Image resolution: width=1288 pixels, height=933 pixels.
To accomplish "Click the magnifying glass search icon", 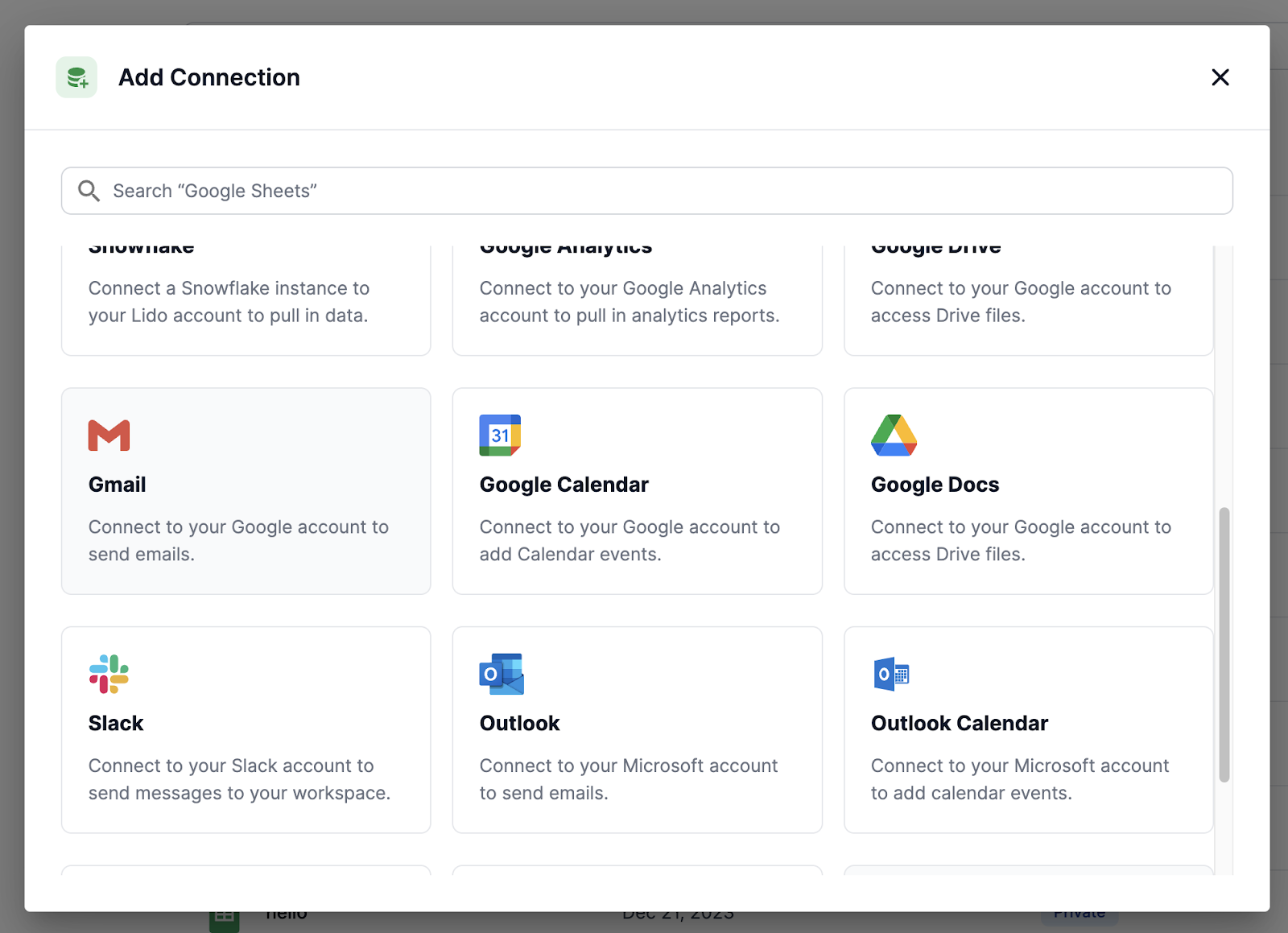I will [x=89, y=191].
